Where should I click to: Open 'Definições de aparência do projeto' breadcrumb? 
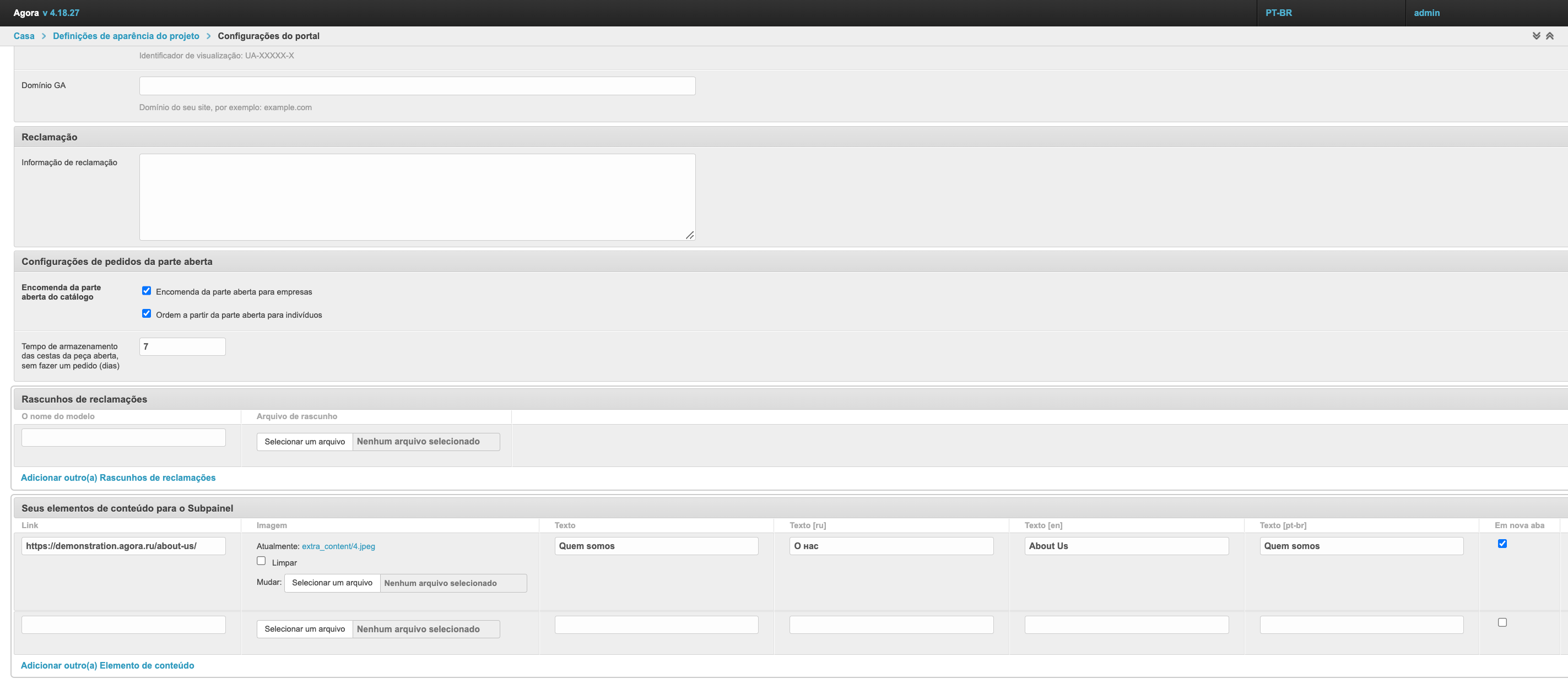coord(126,36)
